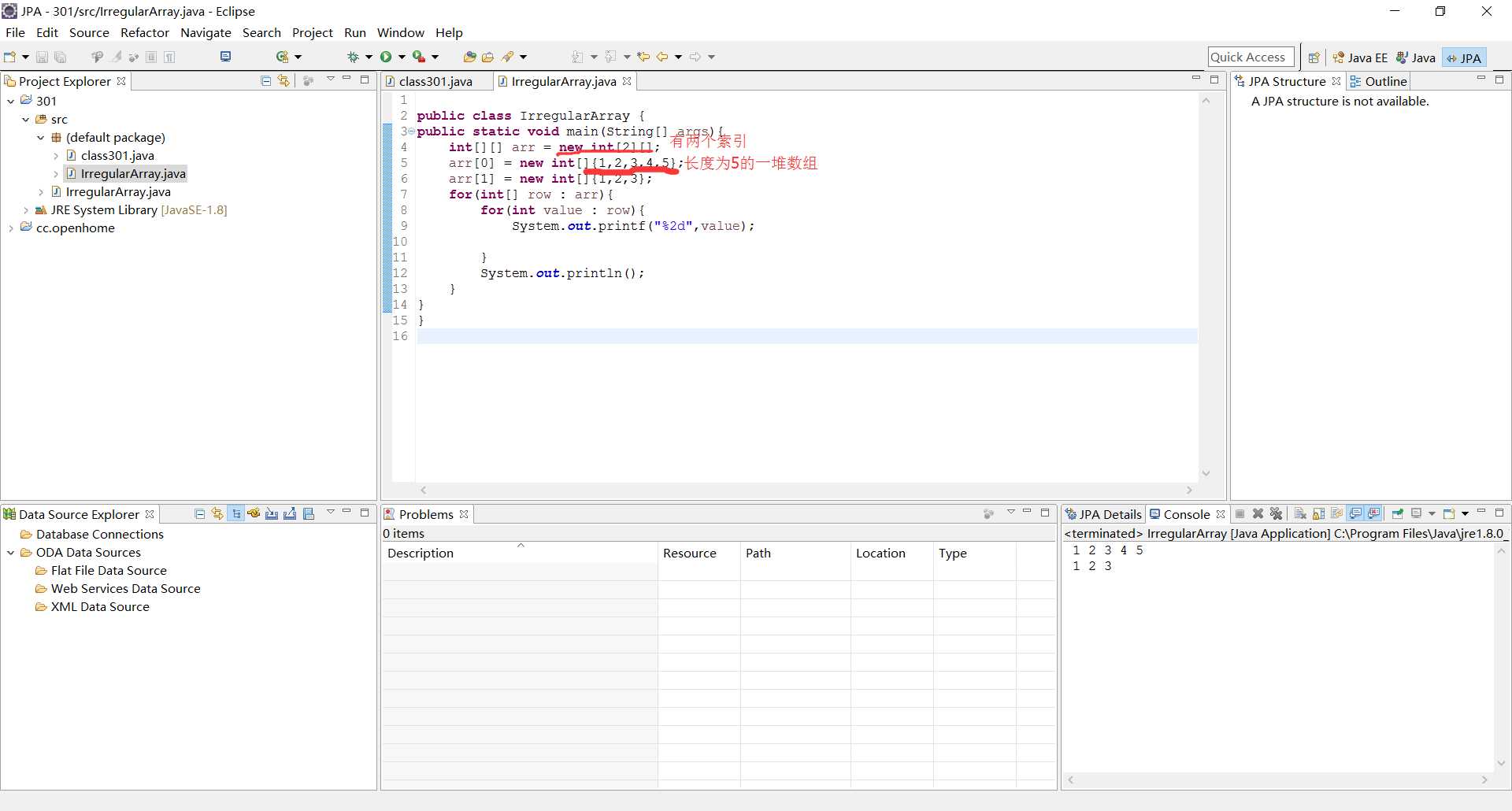1512x811 pixels.
Task: Collapse All in Project Explorer
Action: [x=265, y=80]
